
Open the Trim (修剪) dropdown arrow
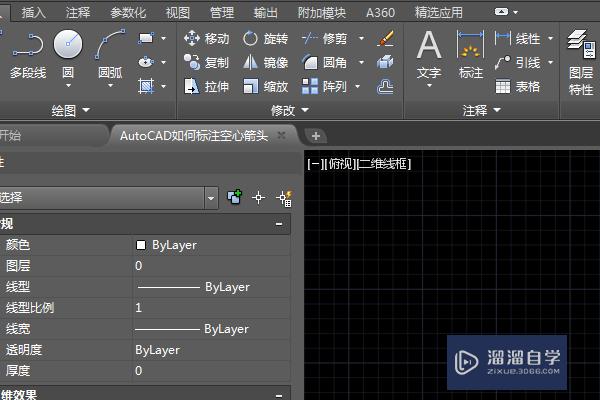tap(361, 38)
